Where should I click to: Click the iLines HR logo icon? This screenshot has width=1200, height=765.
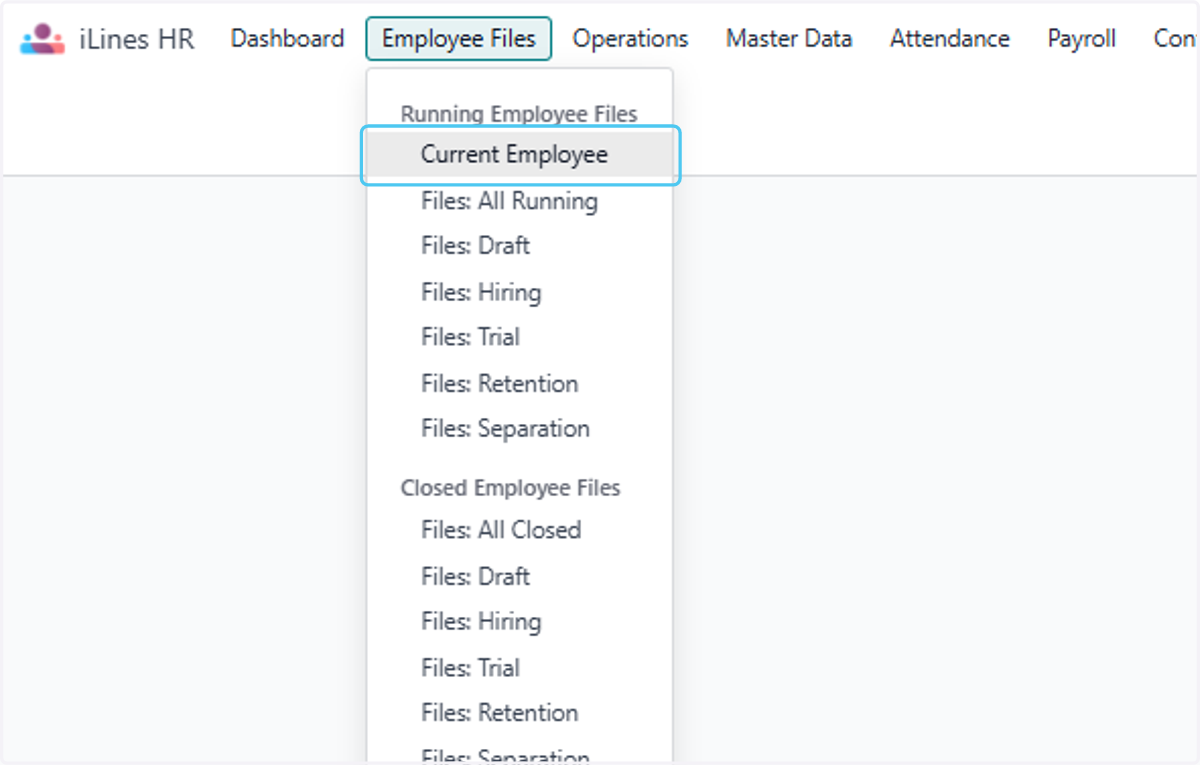(42, 39)
